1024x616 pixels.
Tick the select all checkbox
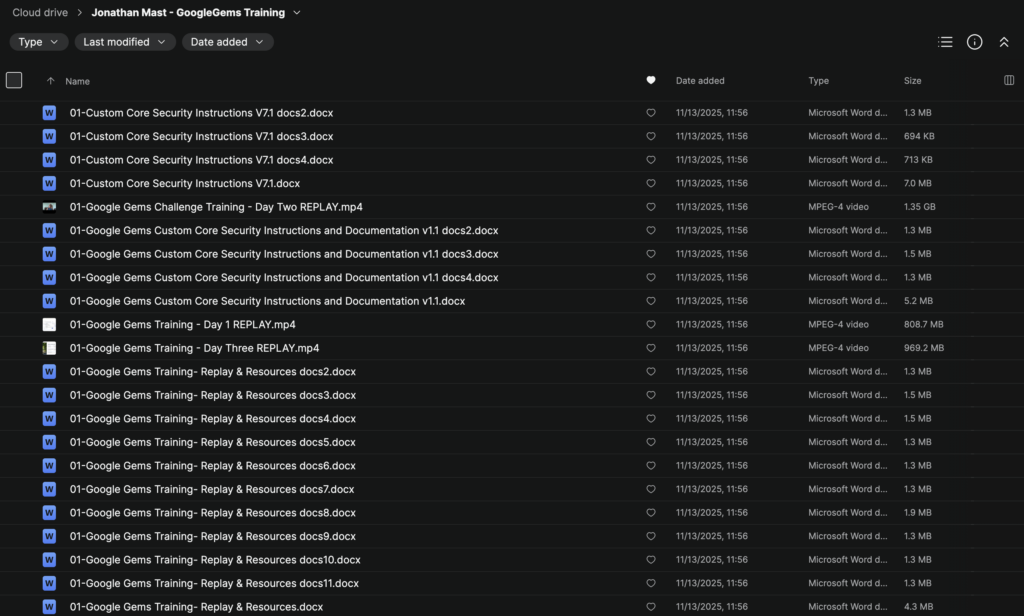coord(14,81)
